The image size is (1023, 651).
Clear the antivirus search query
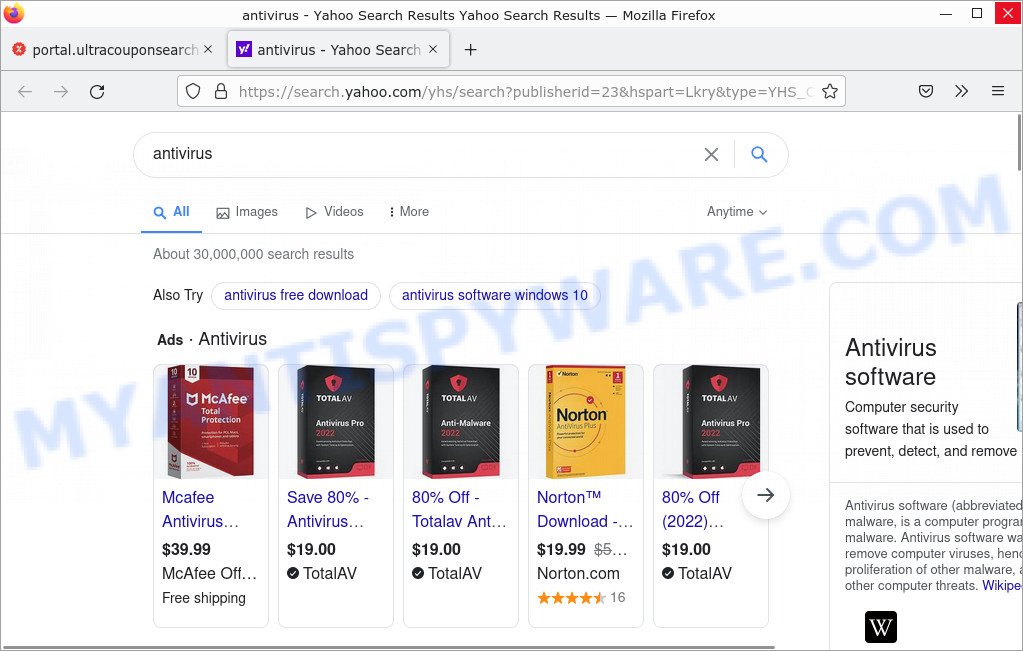(x=711, y=155)
